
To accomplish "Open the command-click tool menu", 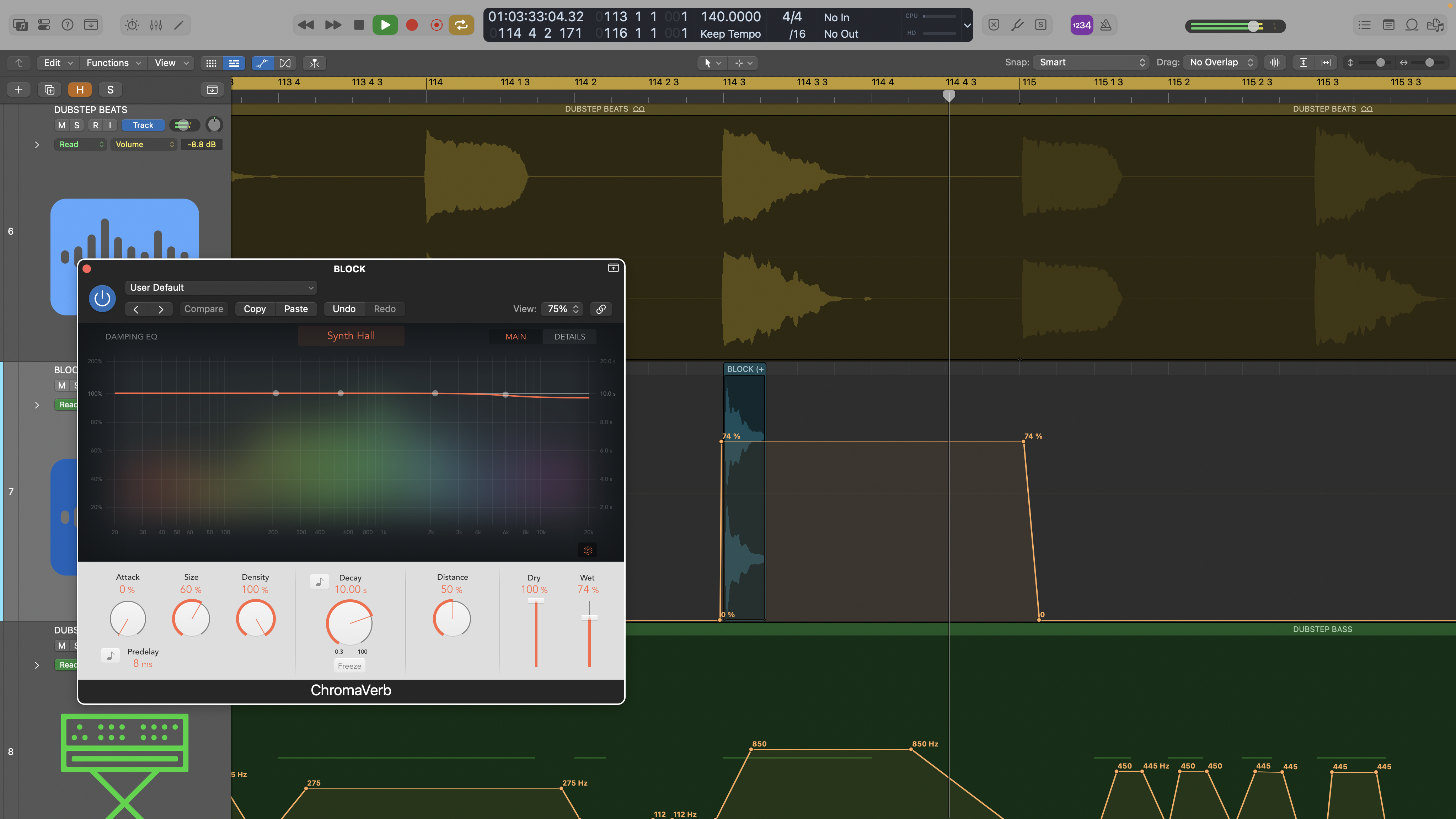I will pos(743,63).
